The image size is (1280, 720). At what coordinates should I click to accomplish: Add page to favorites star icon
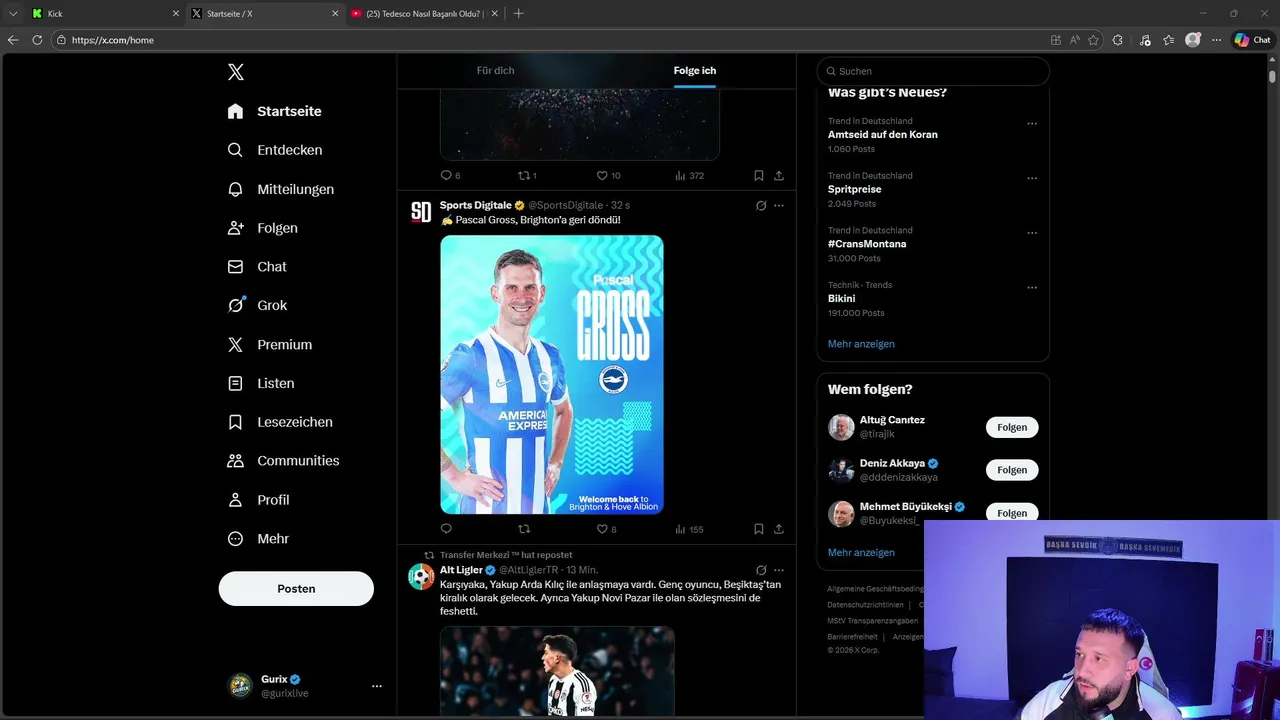[1093, 40]
